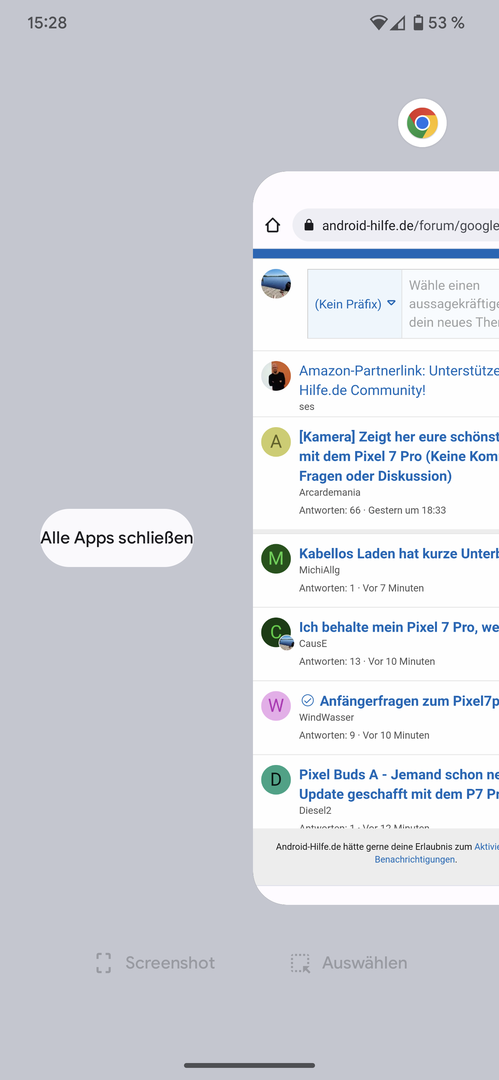Tap Diesel2's teal 'D' avatar
This screenshot has height=1080, width=499.
pos(276,780)
